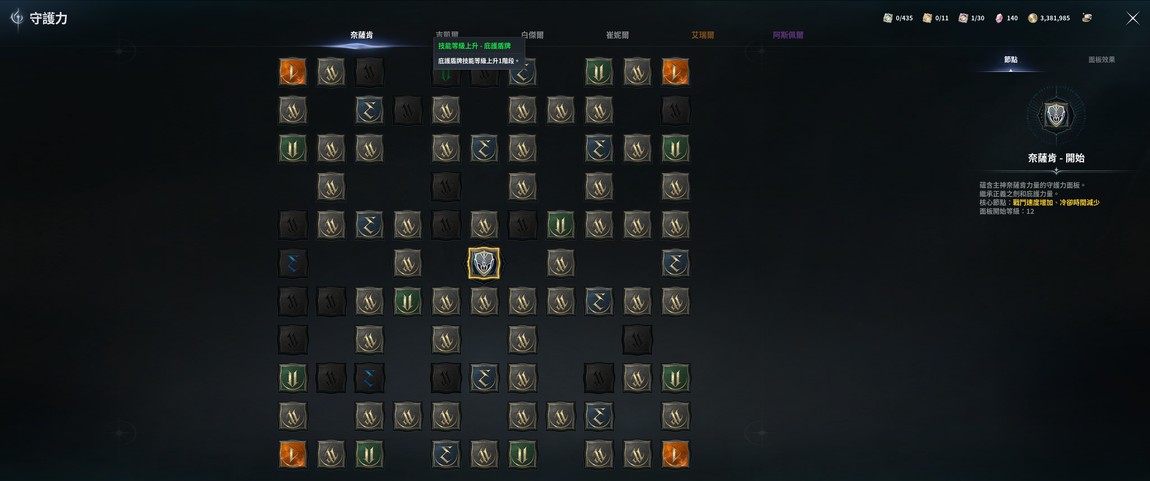Select the center shield start node
The height and width of the screenshot is (481, 1150).
pyautogui.click(x=484, y=262)
